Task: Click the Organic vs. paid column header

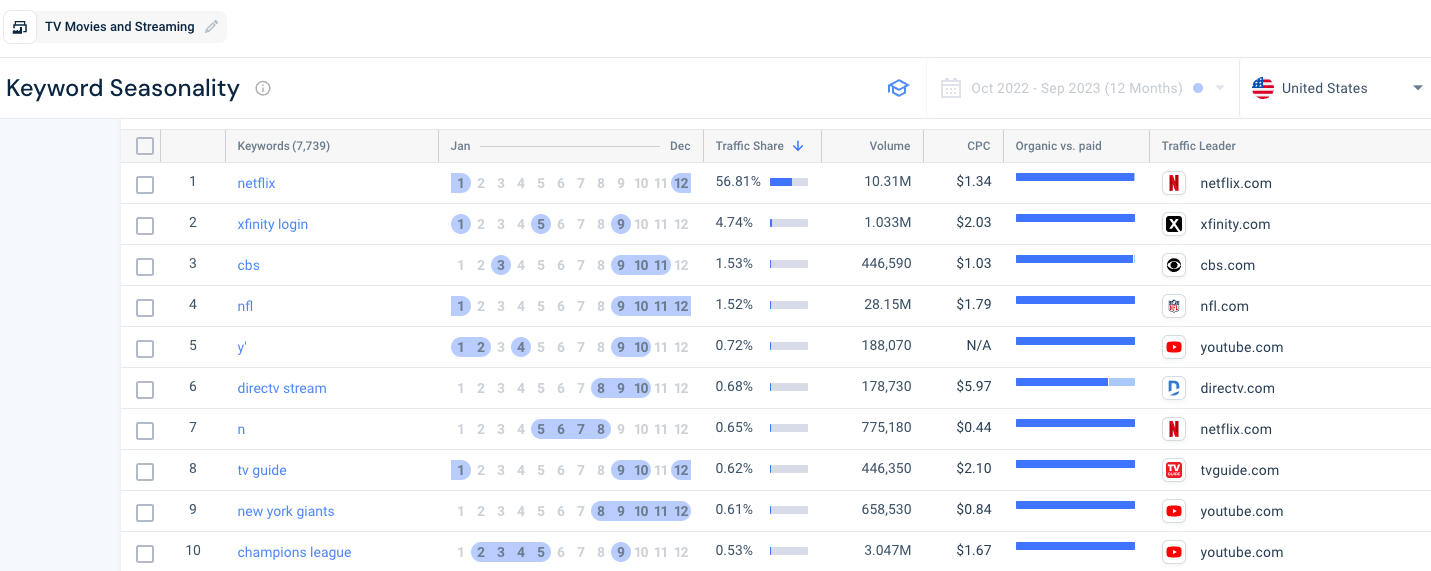Action: (1058, 146)
